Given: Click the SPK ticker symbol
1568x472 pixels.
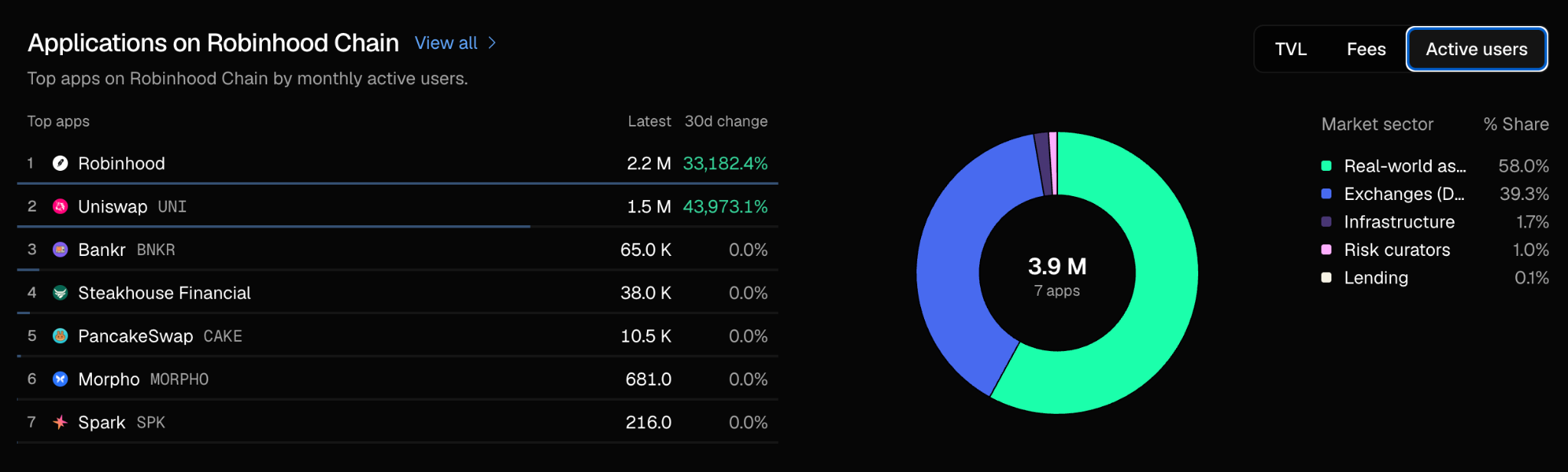Looking at the screenshot, I should [151, 423].
